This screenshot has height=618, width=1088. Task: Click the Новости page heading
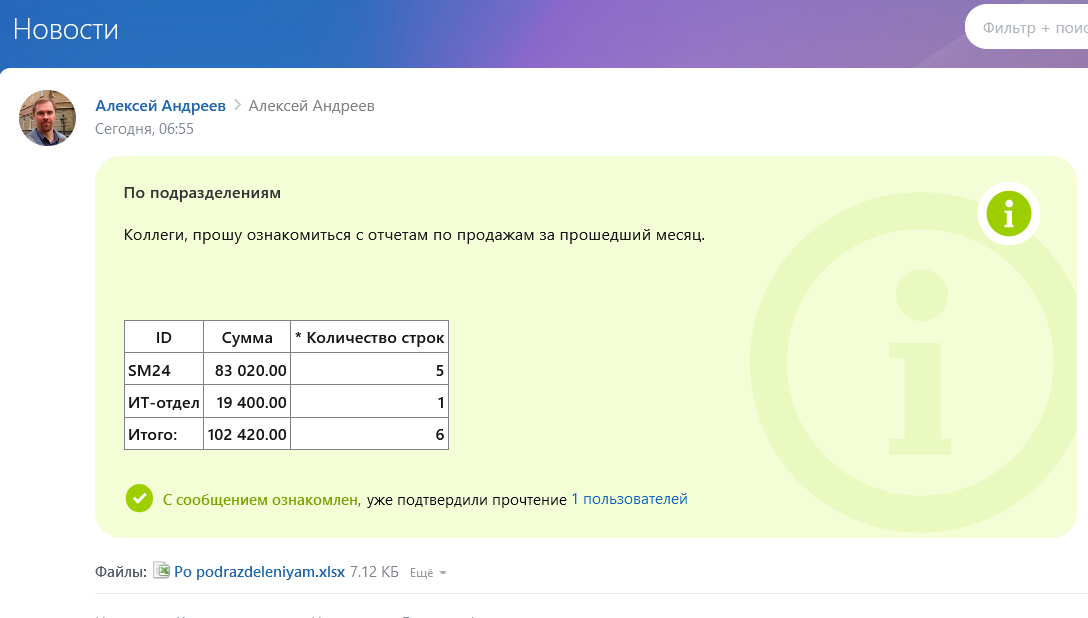[66, 29]
